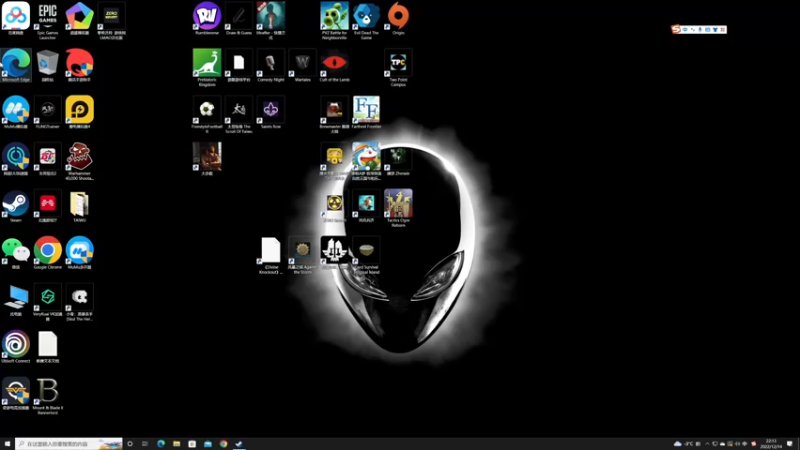Open the WeChat desktop shortcut
The height and width of the screenshot is (450, 800).
16,254
